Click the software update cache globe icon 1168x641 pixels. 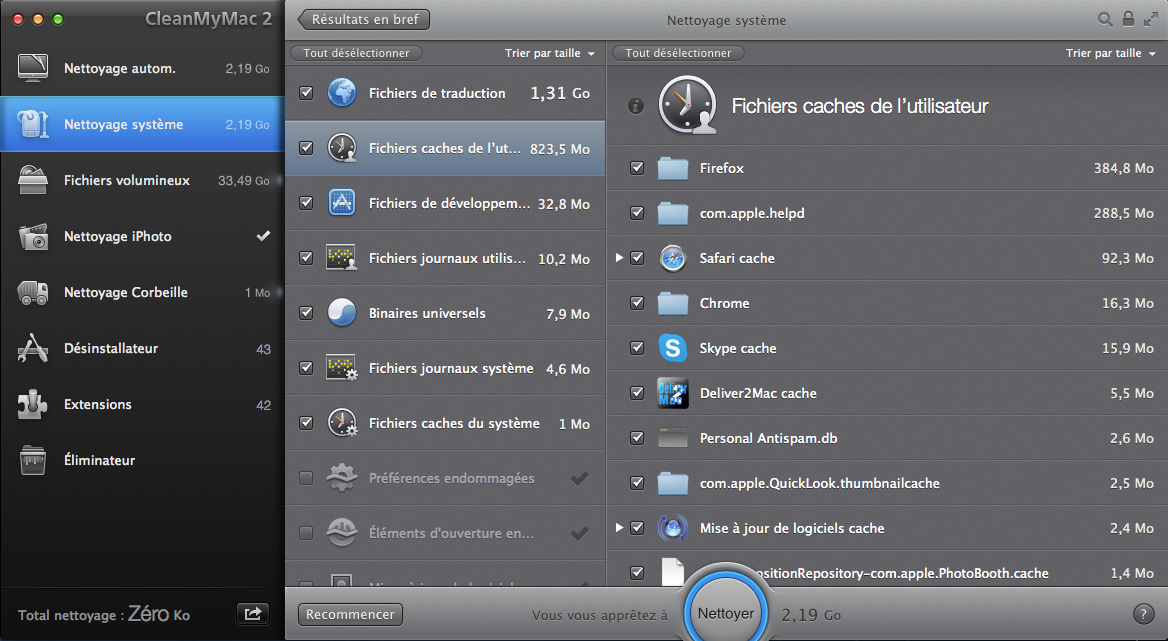point(673,528)
